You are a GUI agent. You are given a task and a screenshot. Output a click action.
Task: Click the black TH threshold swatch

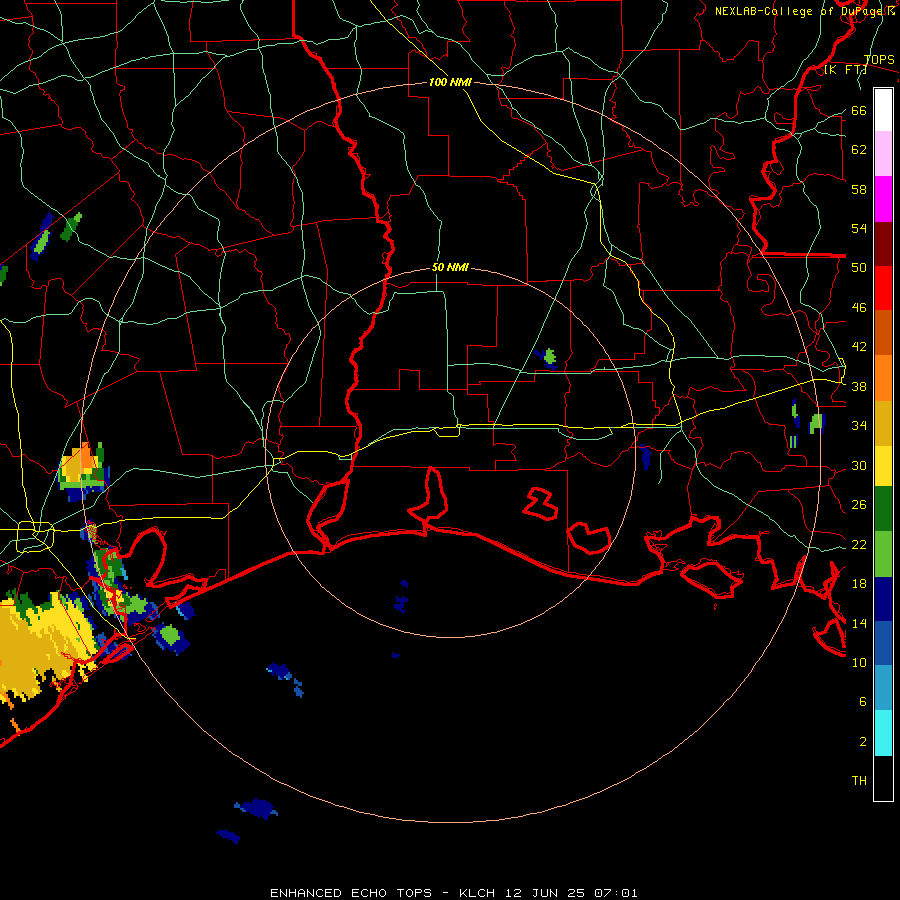pyautogui.click(x=883, y=778)
